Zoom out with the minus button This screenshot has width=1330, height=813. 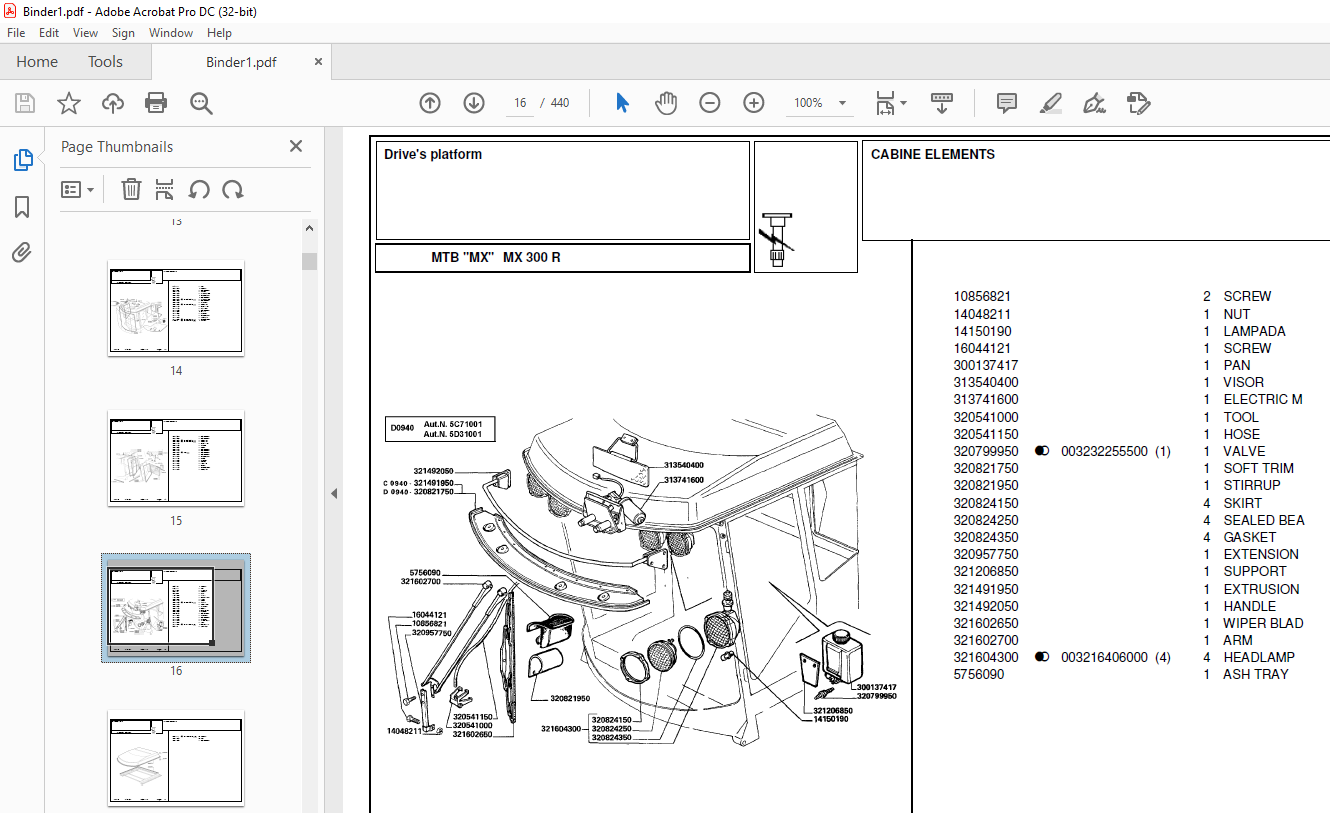[710, 103]
